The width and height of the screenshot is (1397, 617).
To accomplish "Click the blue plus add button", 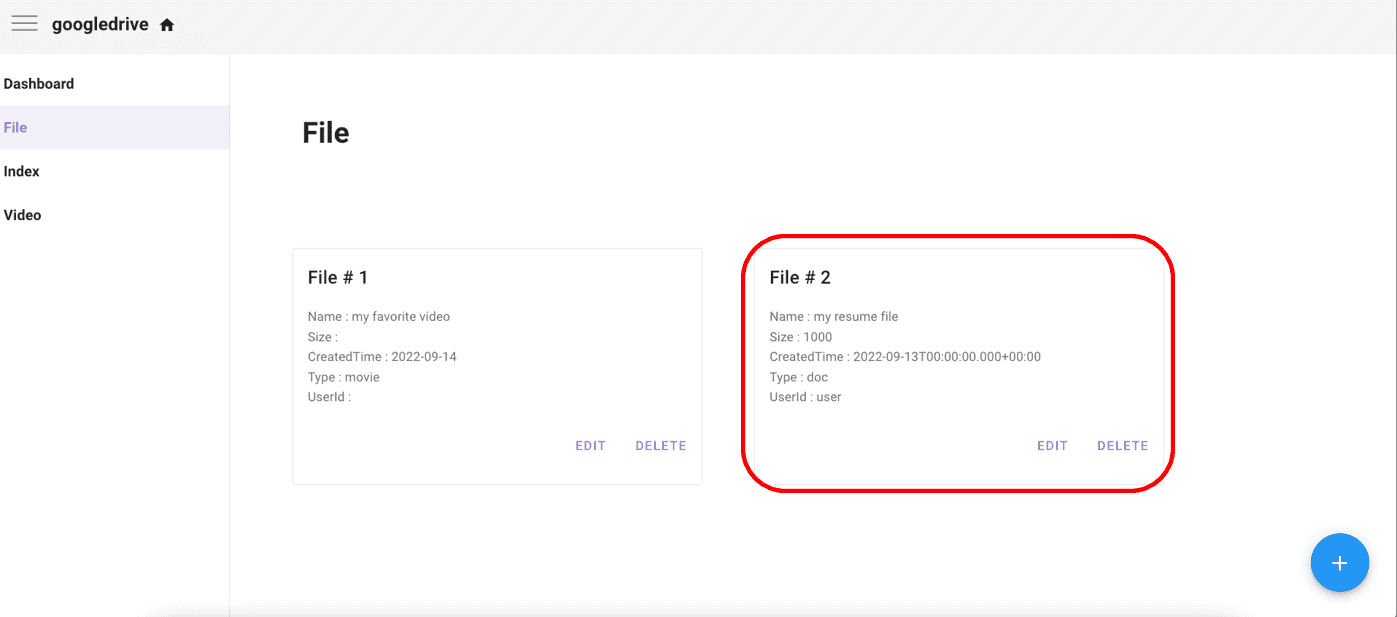I will click(x=1339, y=563).
